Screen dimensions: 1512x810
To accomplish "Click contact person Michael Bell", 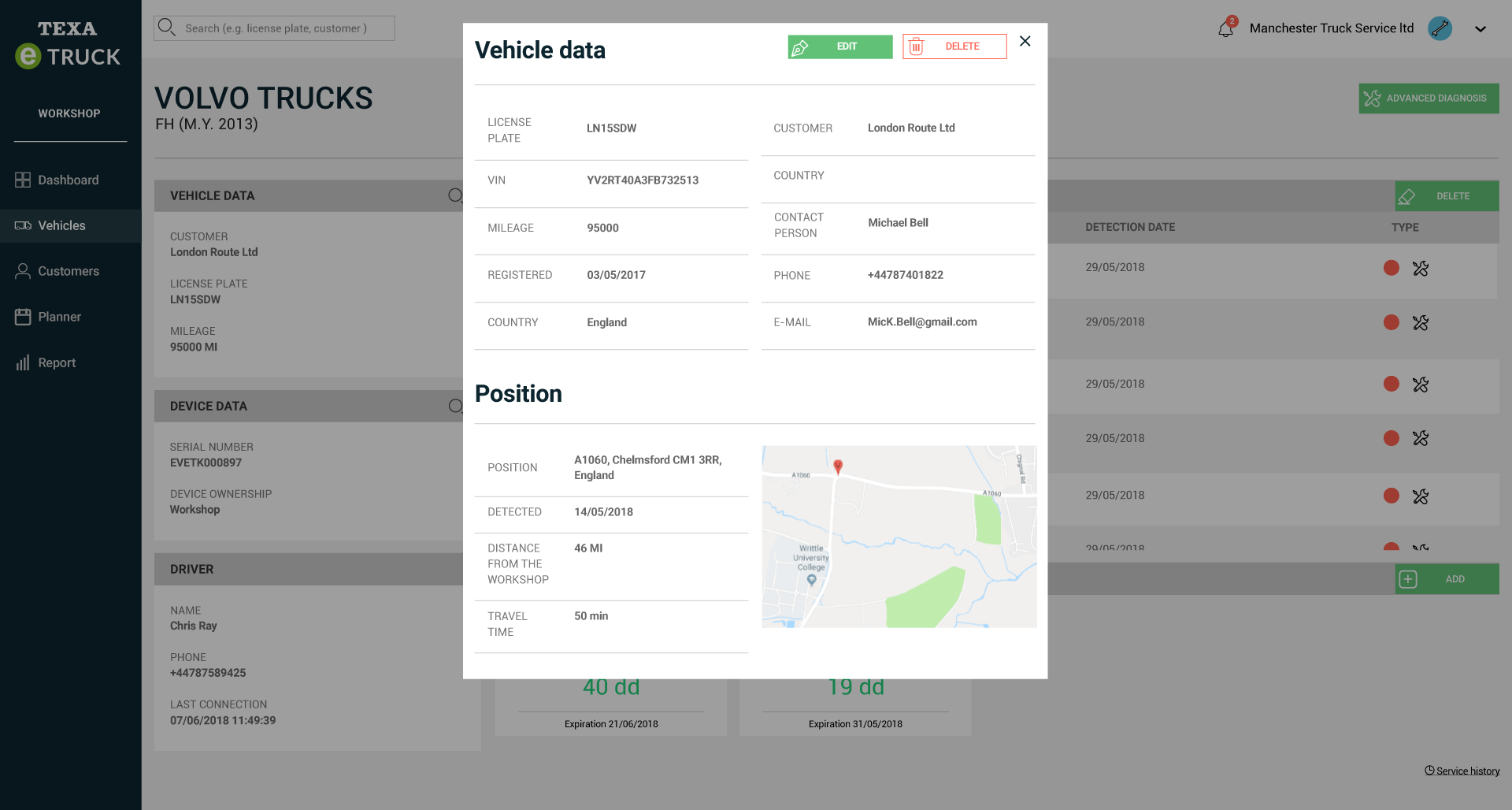I will click(899, 223).
